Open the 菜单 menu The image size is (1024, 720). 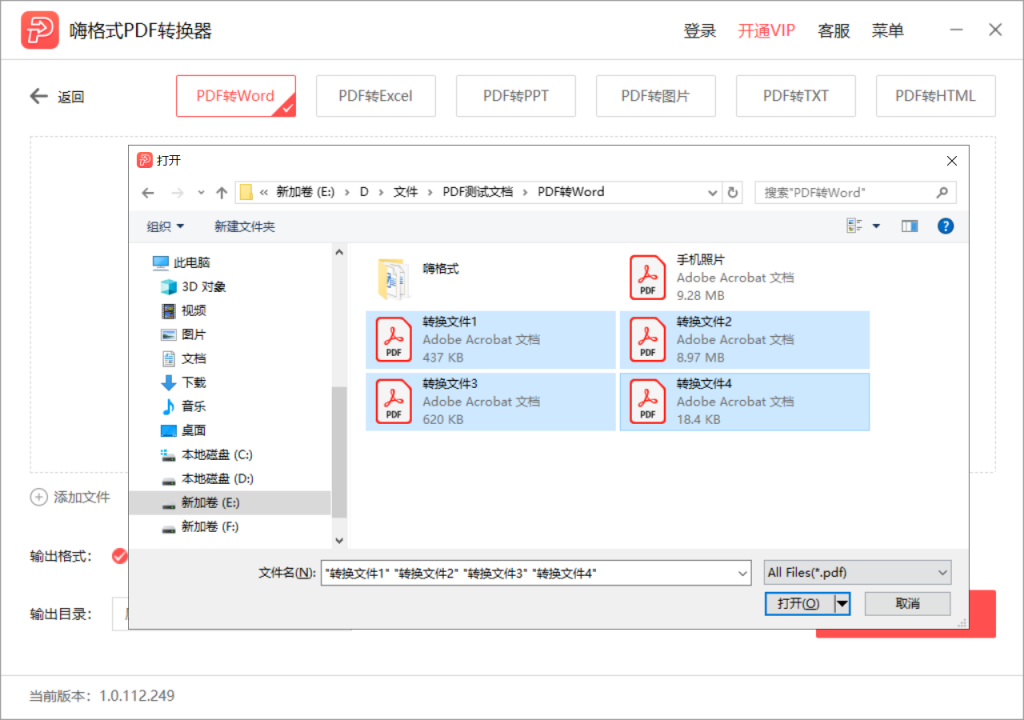888,31
